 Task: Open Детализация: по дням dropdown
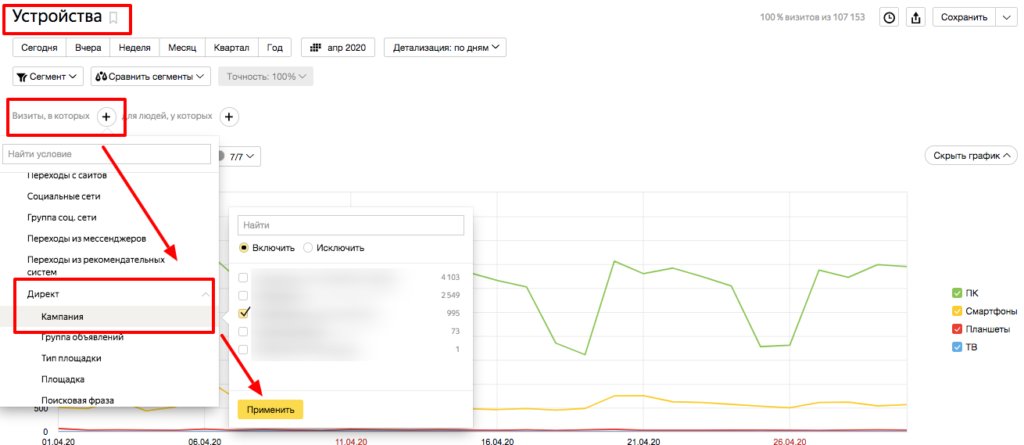[x=445, y=48]
